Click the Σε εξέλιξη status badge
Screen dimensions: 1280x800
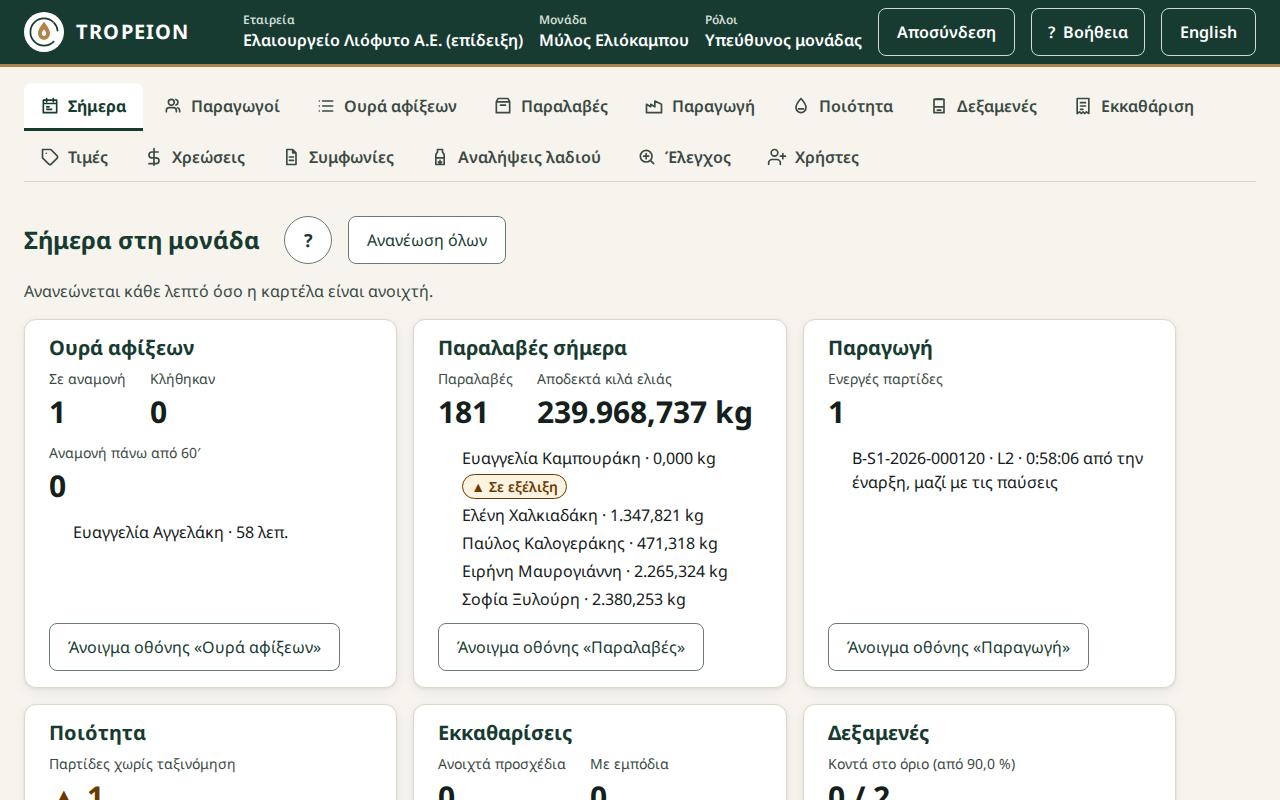[515, 487]
